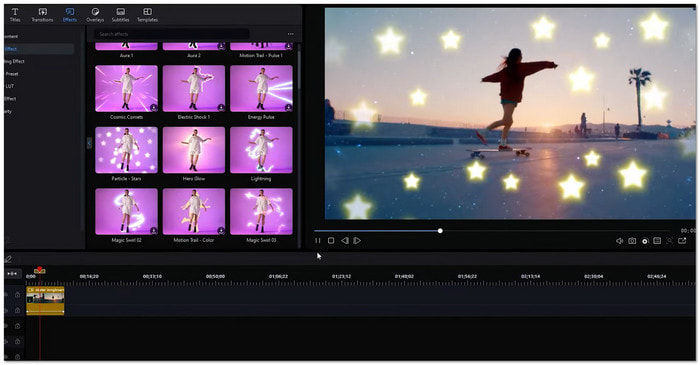Choose the Lightning effect thumbnail
Image resolution: width=700 pixels, height=365 pixels.
[261, 150]
